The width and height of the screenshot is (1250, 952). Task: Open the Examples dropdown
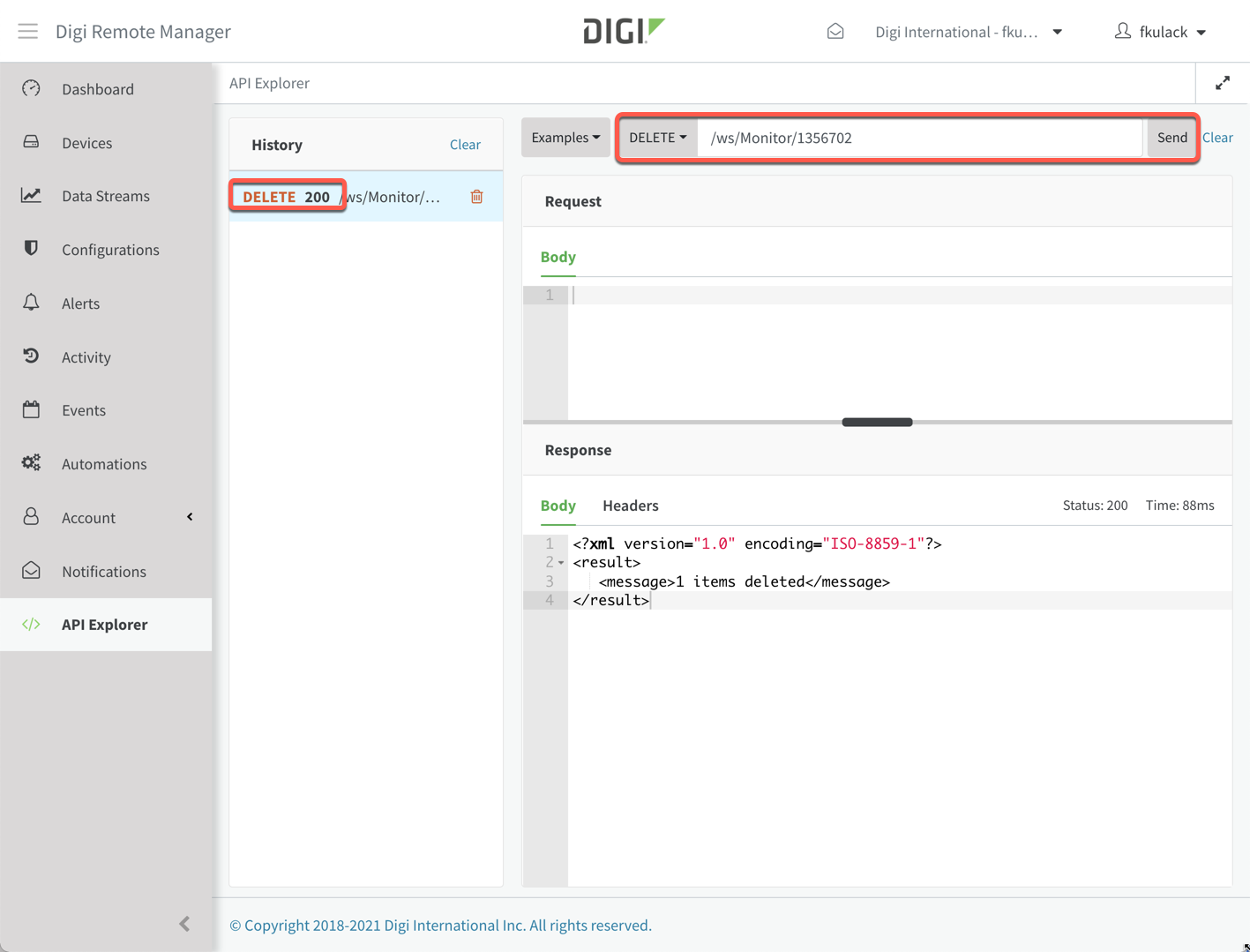pyautogui.click(x=565, y=138)
